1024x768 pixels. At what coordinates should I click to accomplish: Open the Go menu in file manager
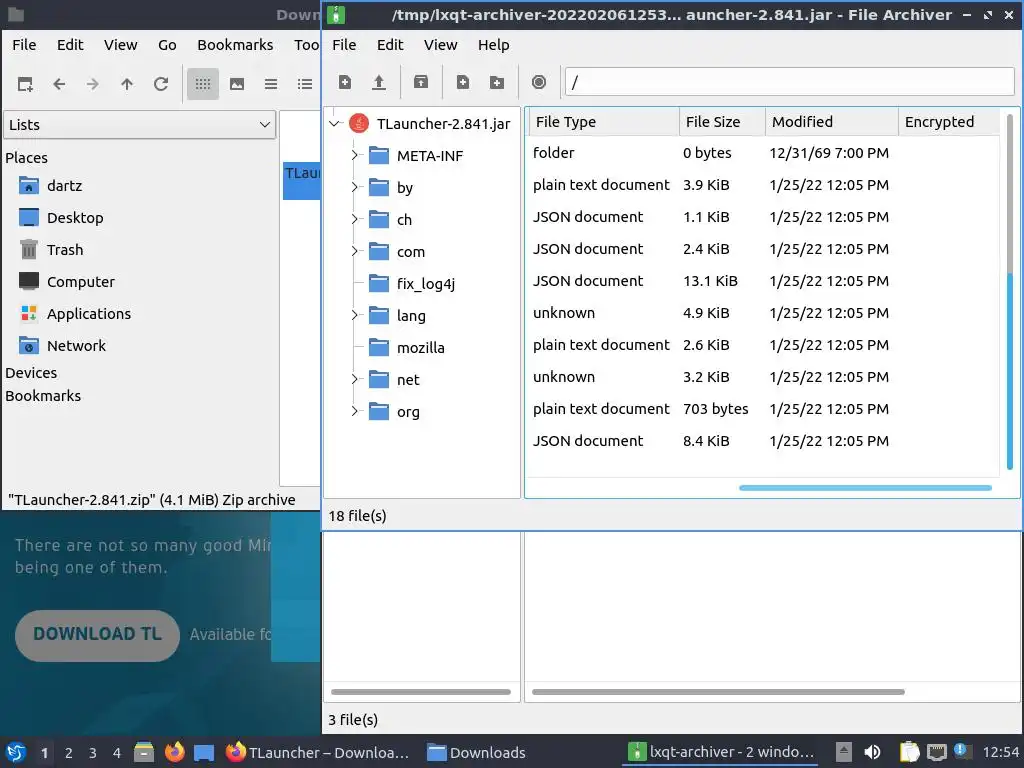(167, 45)
